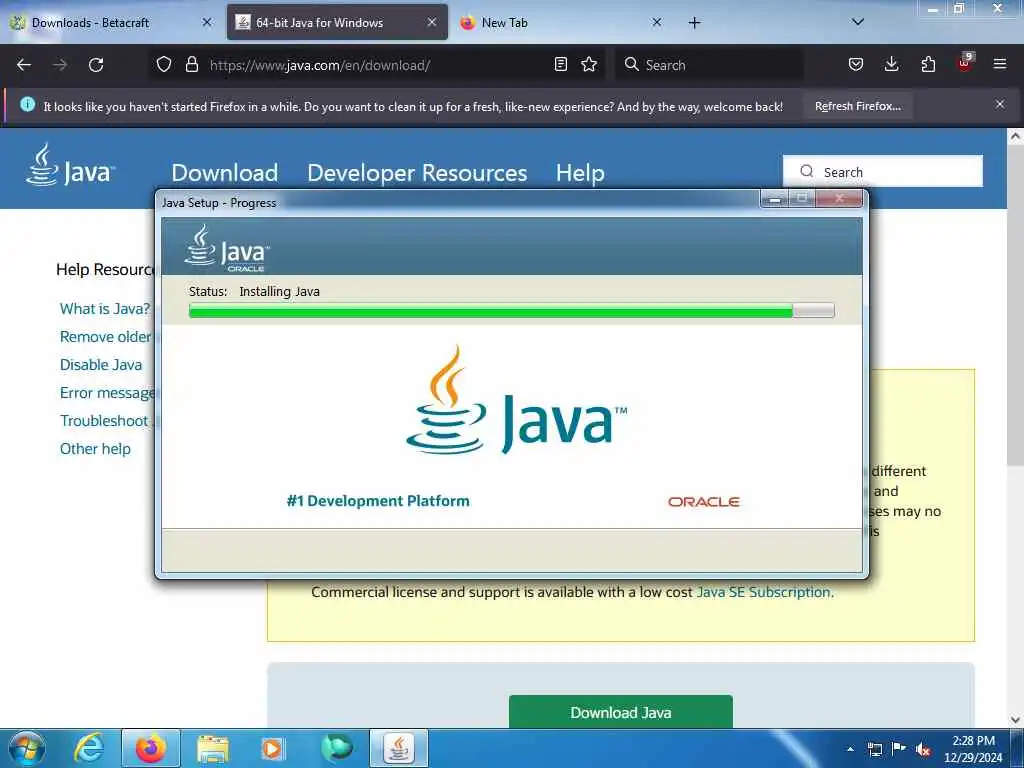Open Download menu on Java site
Image resolution: width=1024 pixels, height=768 pixels.
225,172
